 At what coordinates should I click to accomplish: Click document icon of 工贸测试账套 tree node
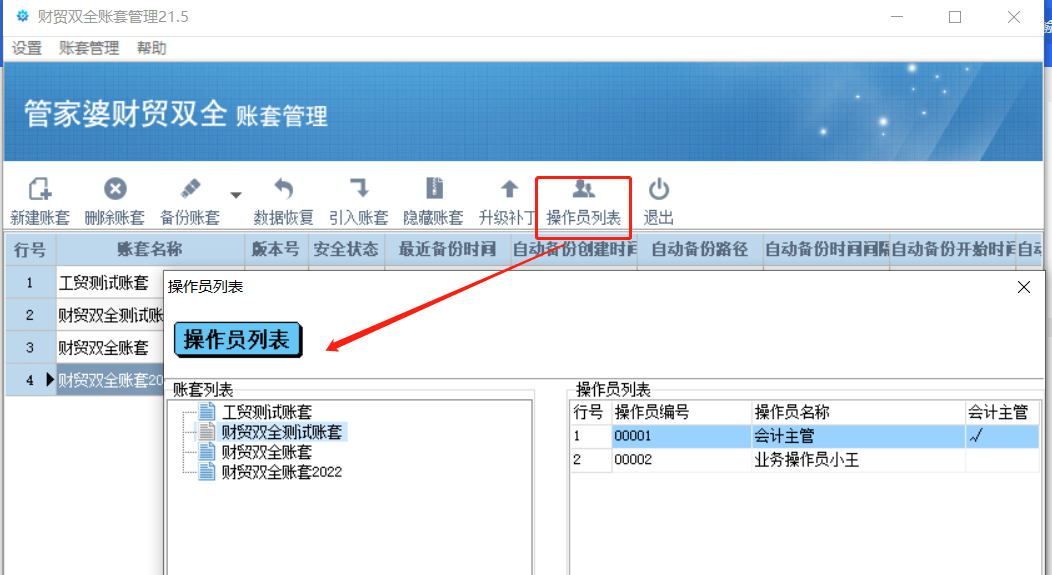[x=207, y=411]
